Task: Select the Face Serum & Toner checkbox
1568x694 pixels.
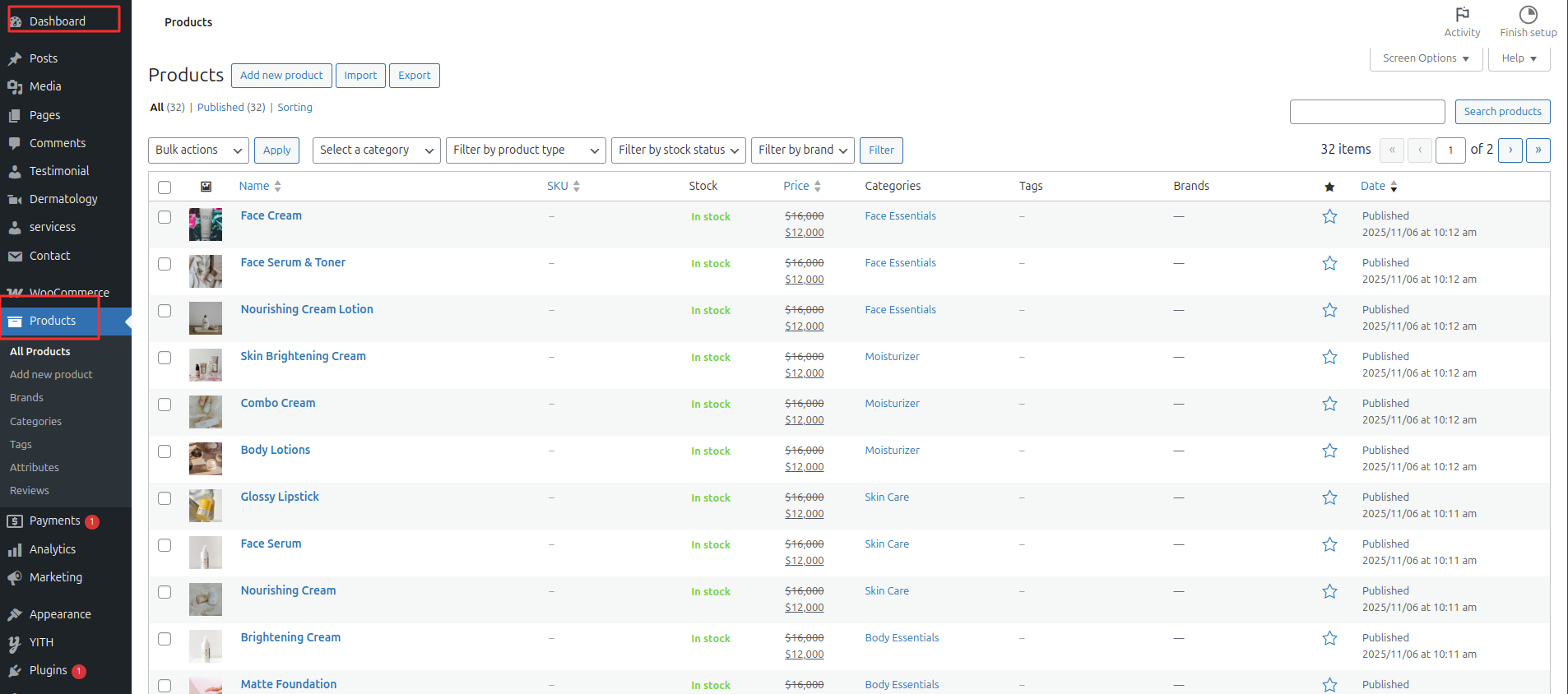Action: click(x=165, y=264)
